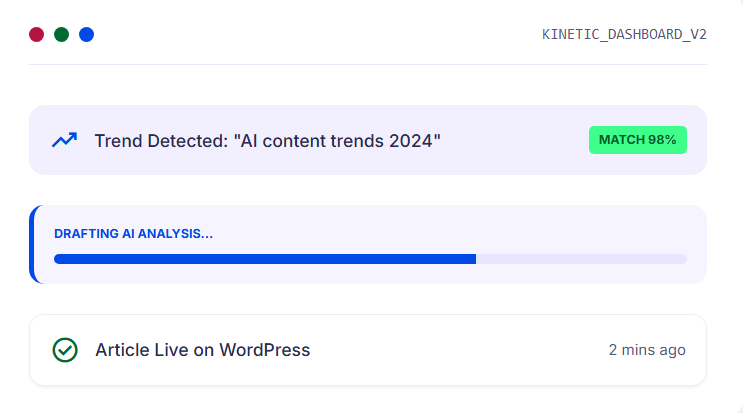This screenshot has width=743, height=413.
Task: Click the unfilled pale portion of progress bar
Action: click(580, 259)
